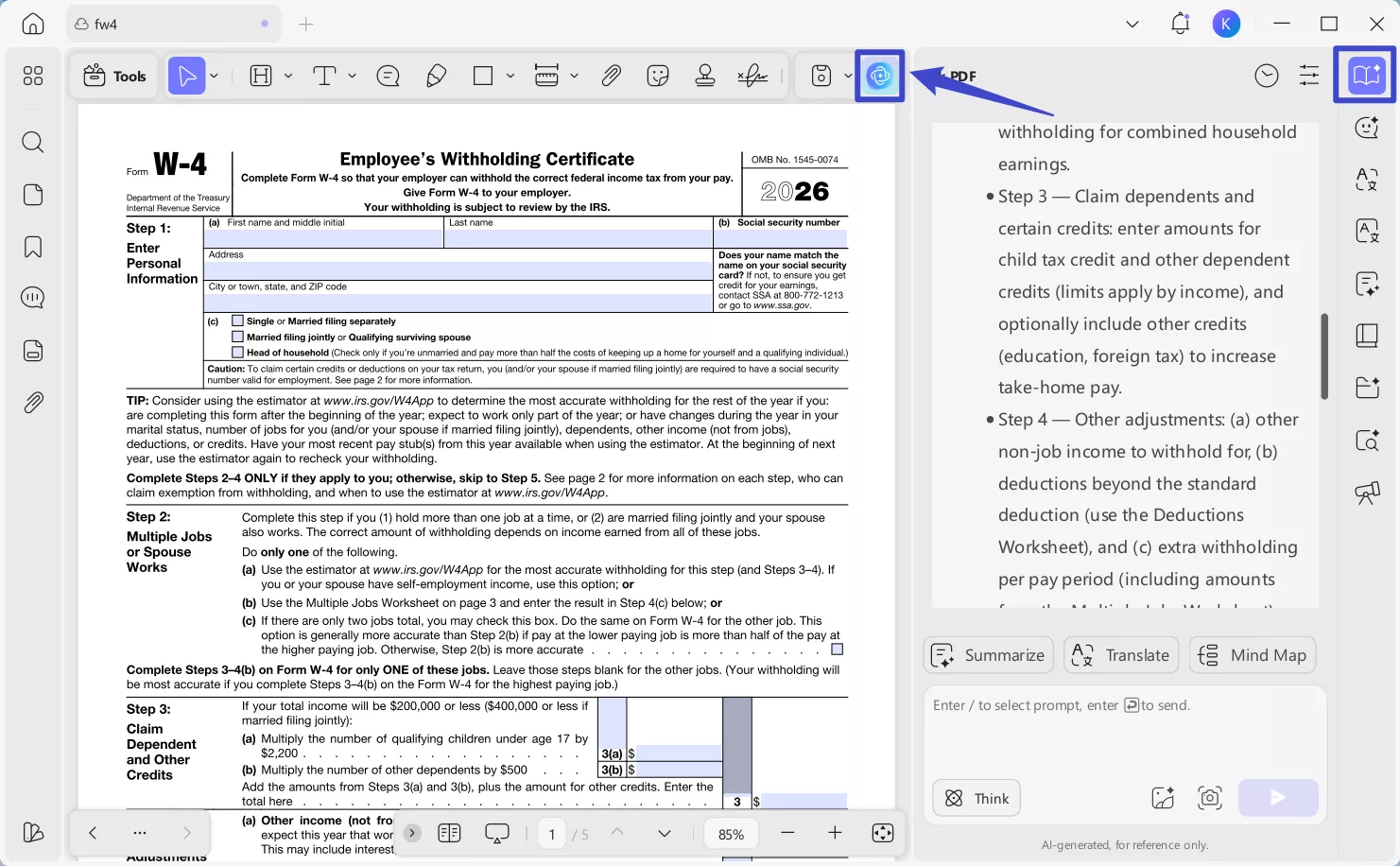Click the signature tool icon
The image size is (1400, 866).
pyautogui.click(x=752, y=76)
